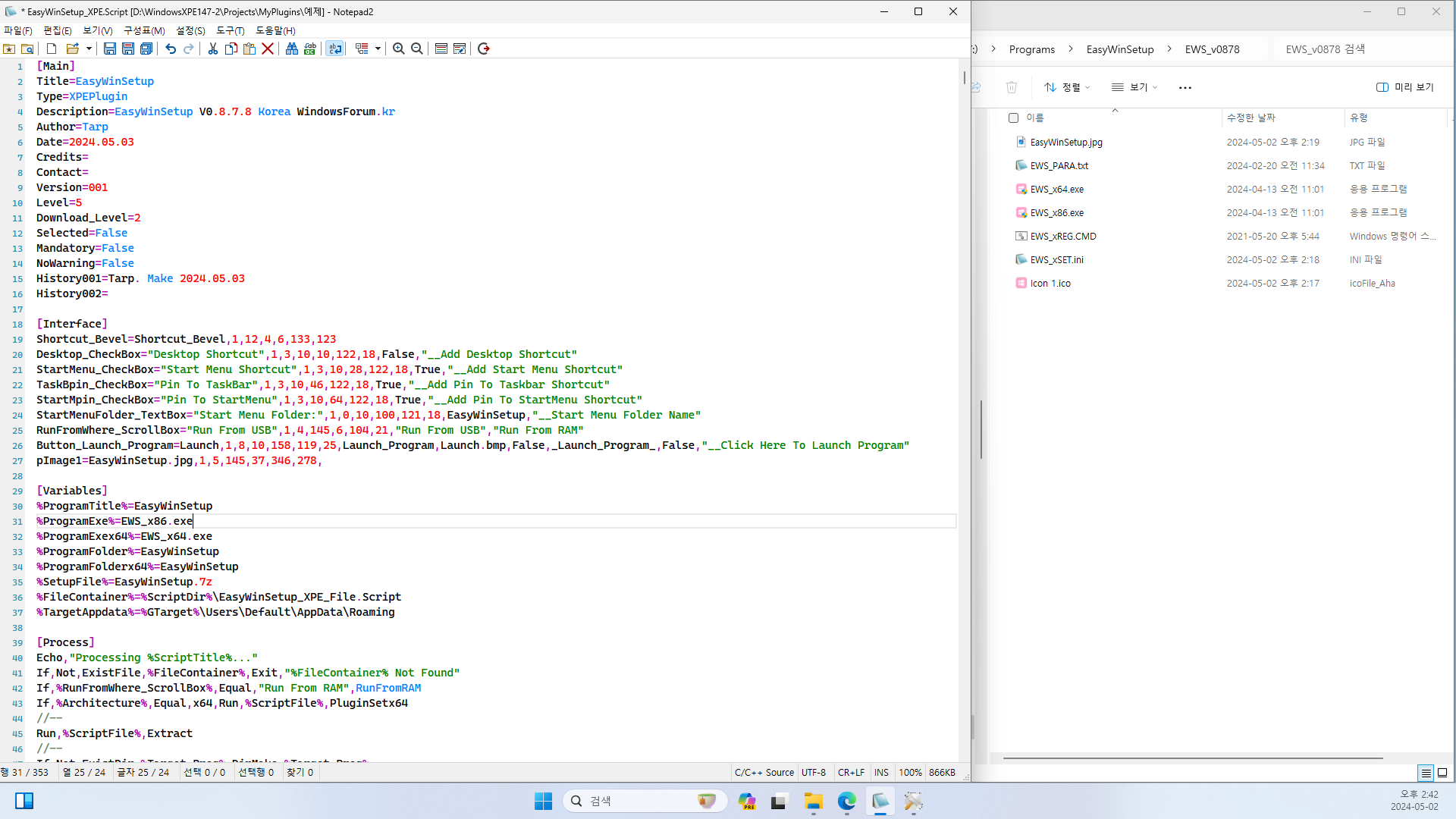The height and width of the screenshot is (819, 1456).
Task: Click CR+LF line ending in status bar
Action: click(851, 773)
